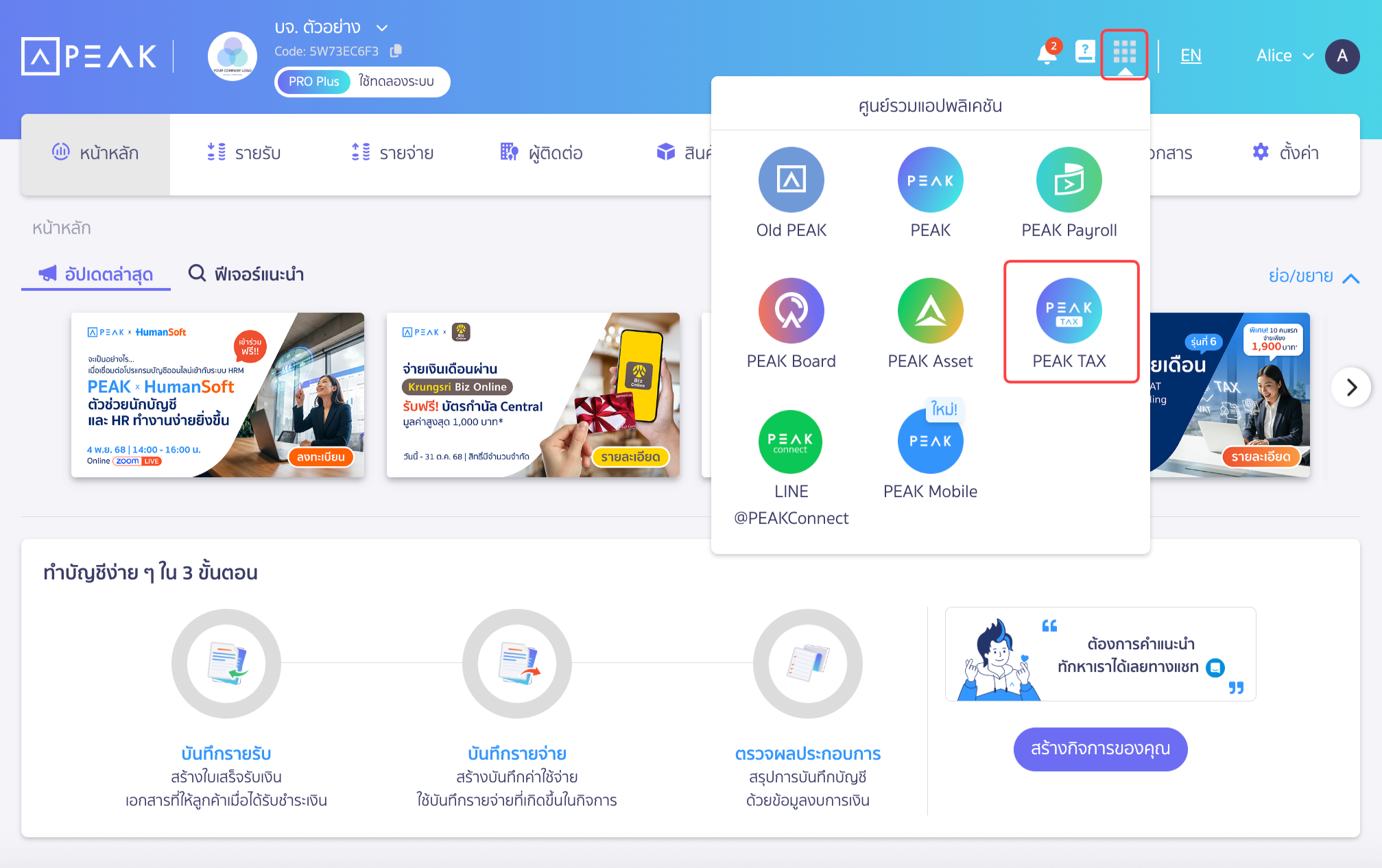Open the PEAK Asset app icon

[930, 311]
